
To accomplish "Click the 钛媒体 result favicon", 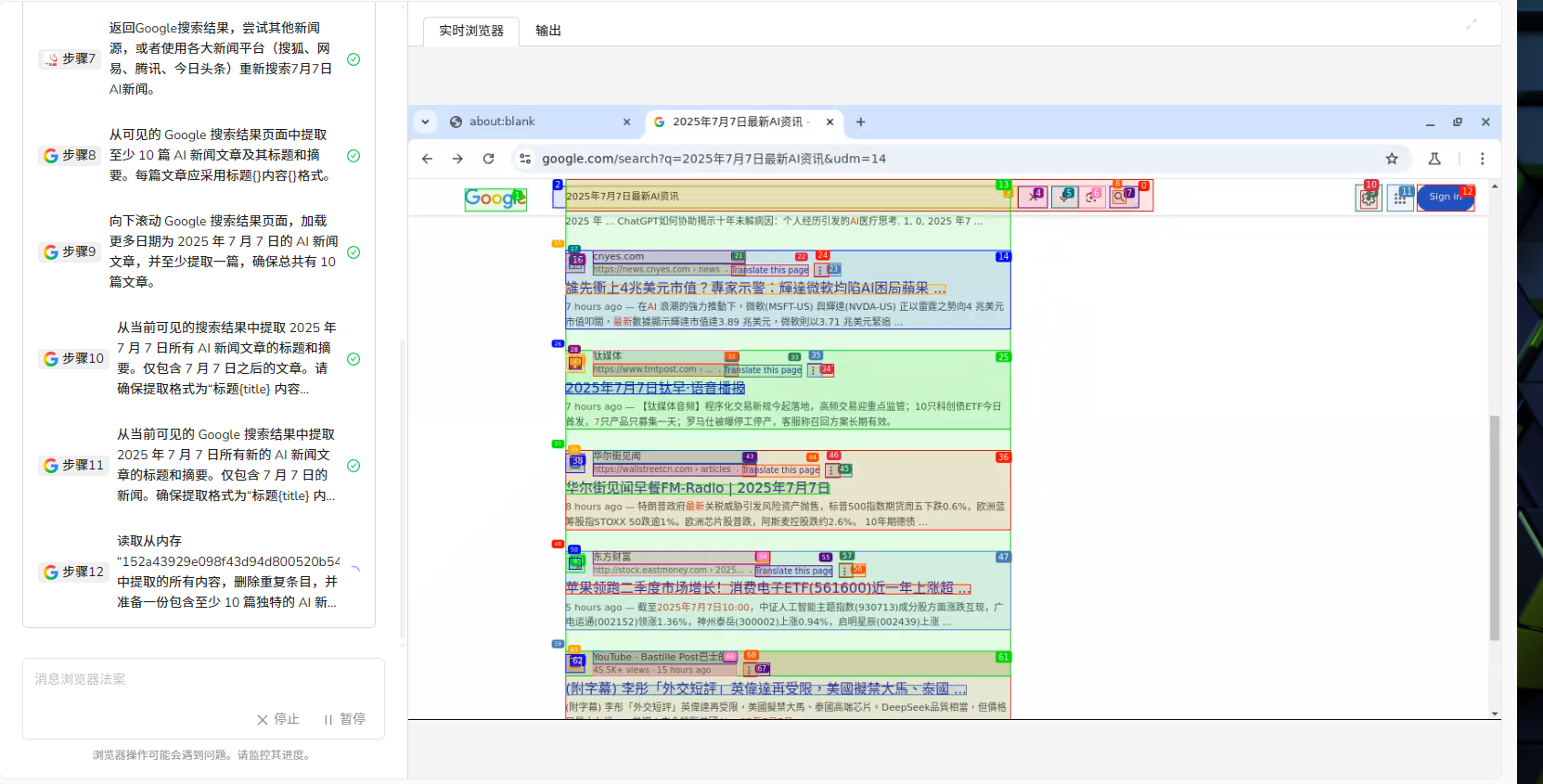I will [575, 363].
